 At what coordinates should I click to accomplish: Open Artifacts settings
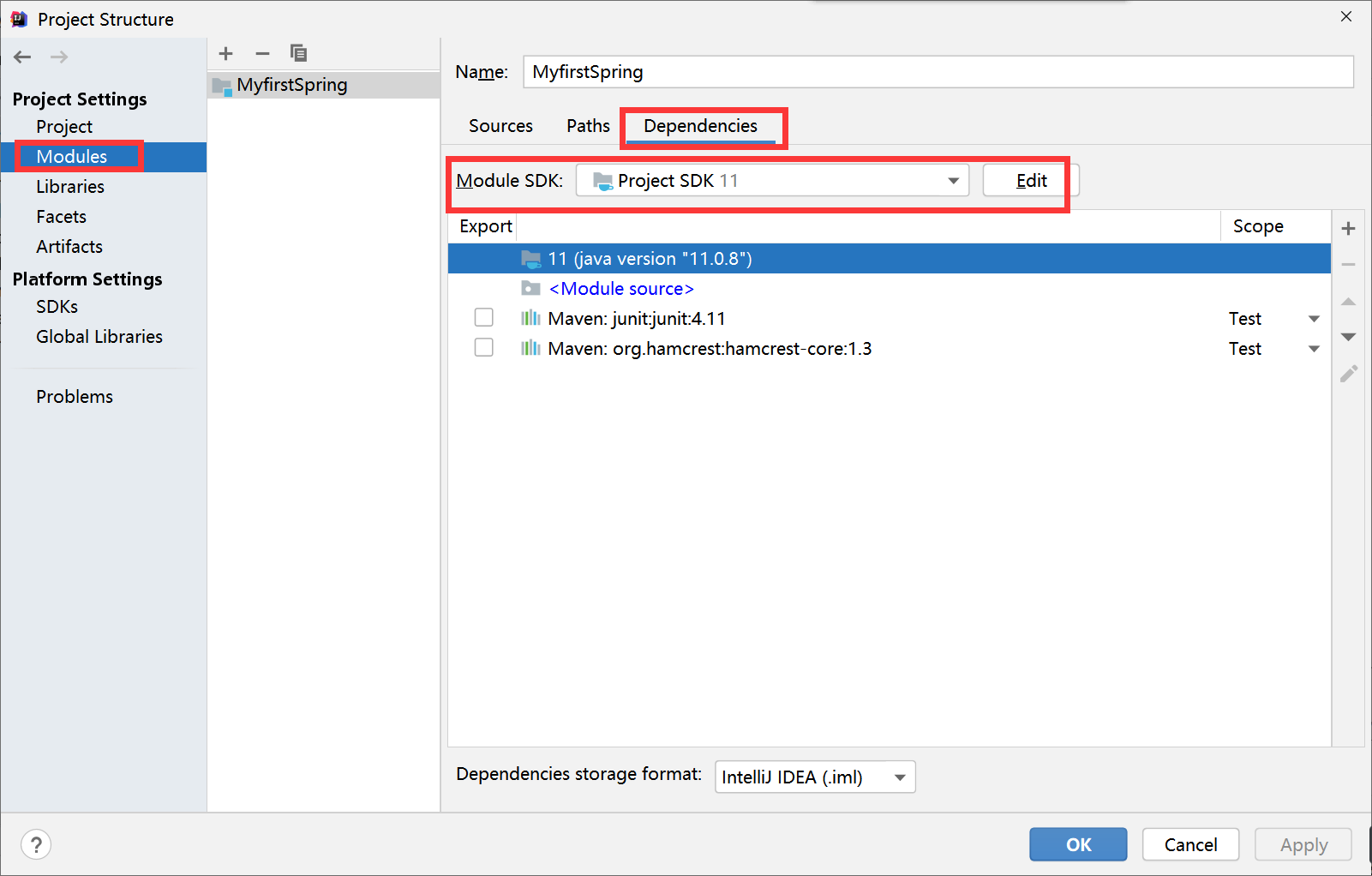click(69, 247)
